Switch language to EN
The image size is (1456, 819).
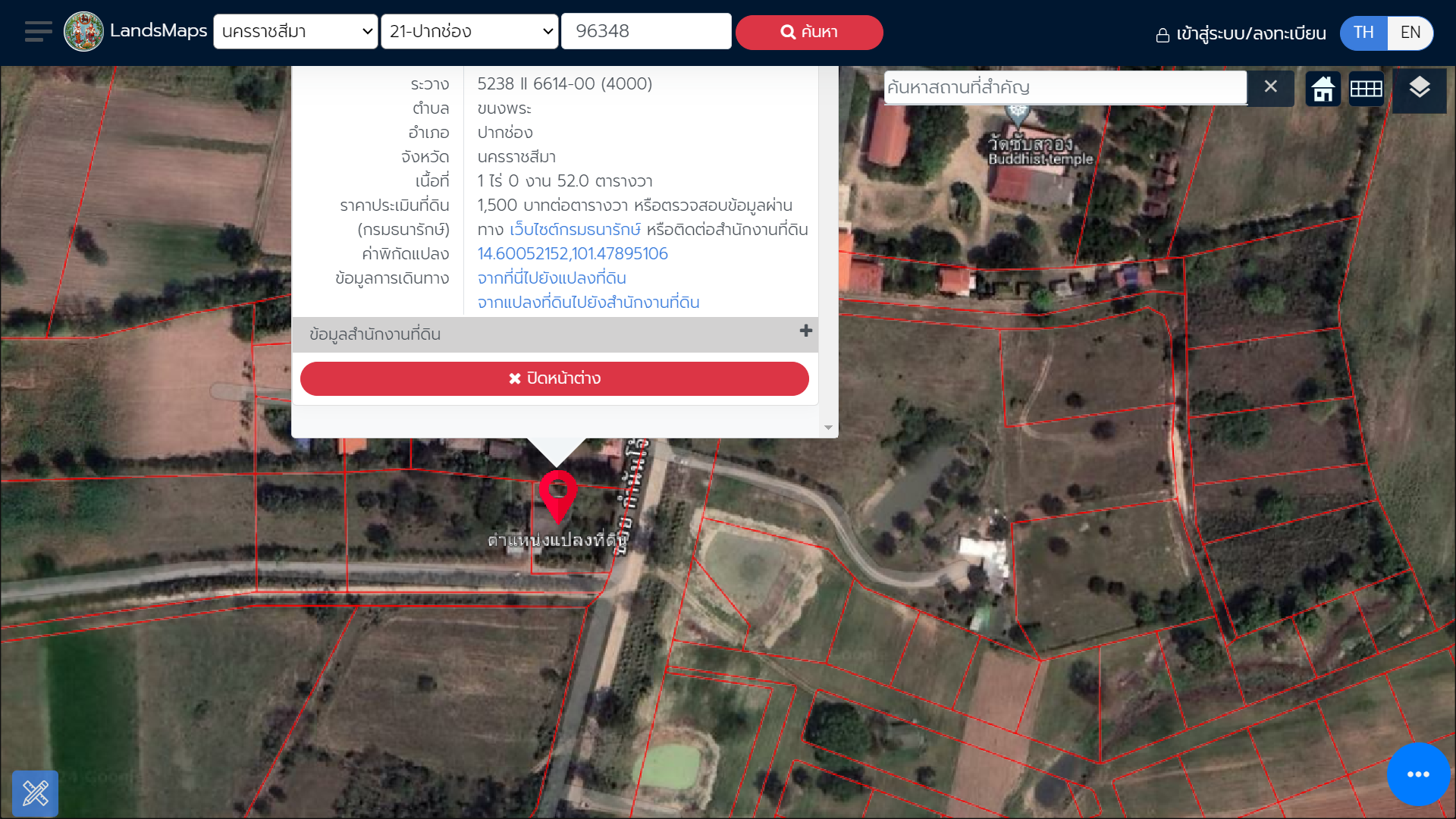1410,33
